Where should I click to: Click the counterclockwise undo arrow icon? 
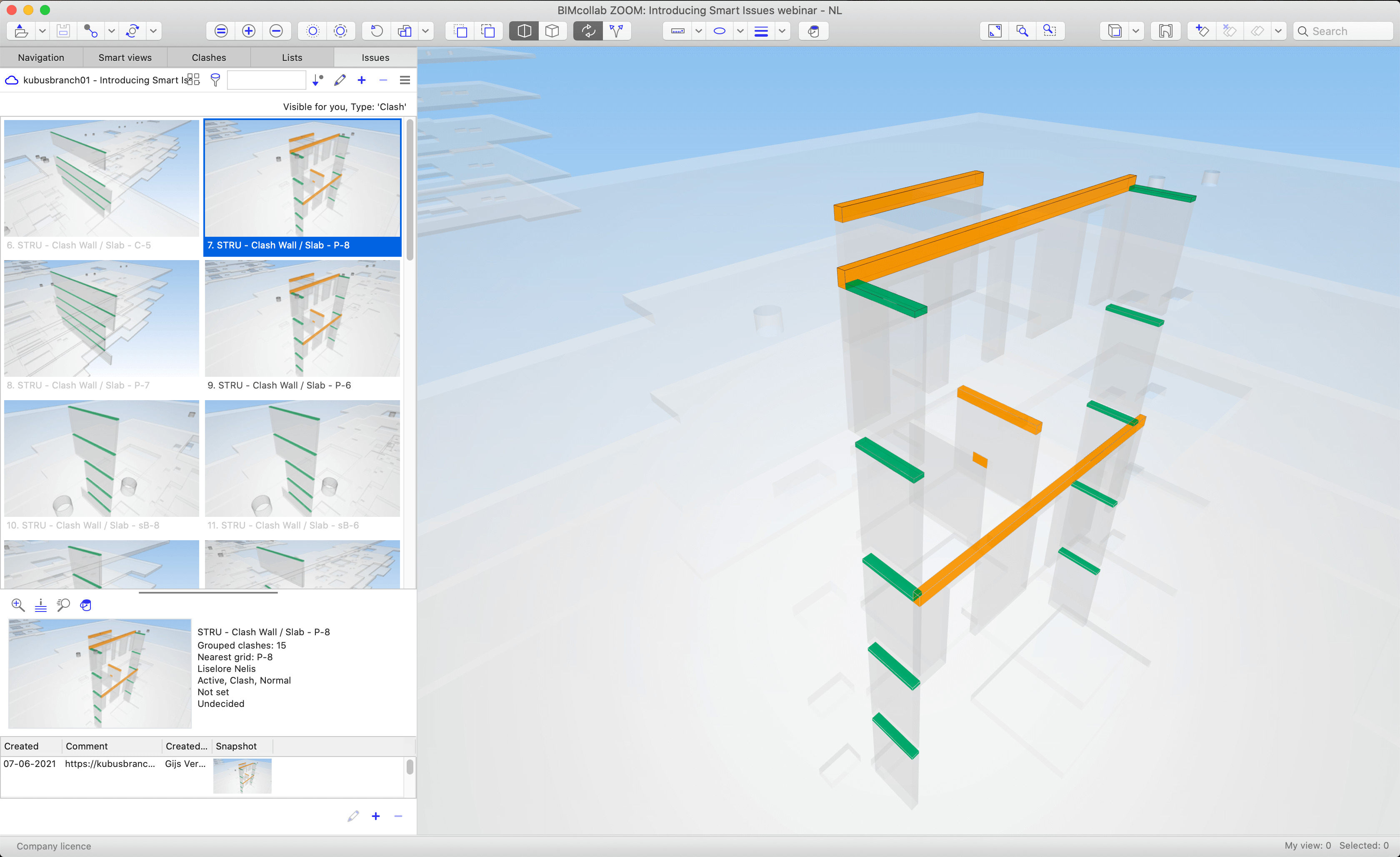pos(377,31)
